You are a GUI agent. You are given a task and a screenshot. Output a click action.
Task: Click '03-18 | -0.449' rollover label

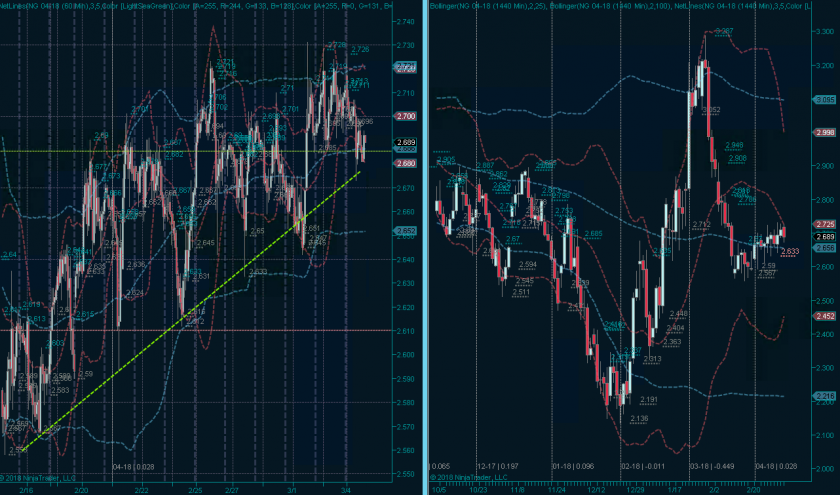(x=712, y=467)
